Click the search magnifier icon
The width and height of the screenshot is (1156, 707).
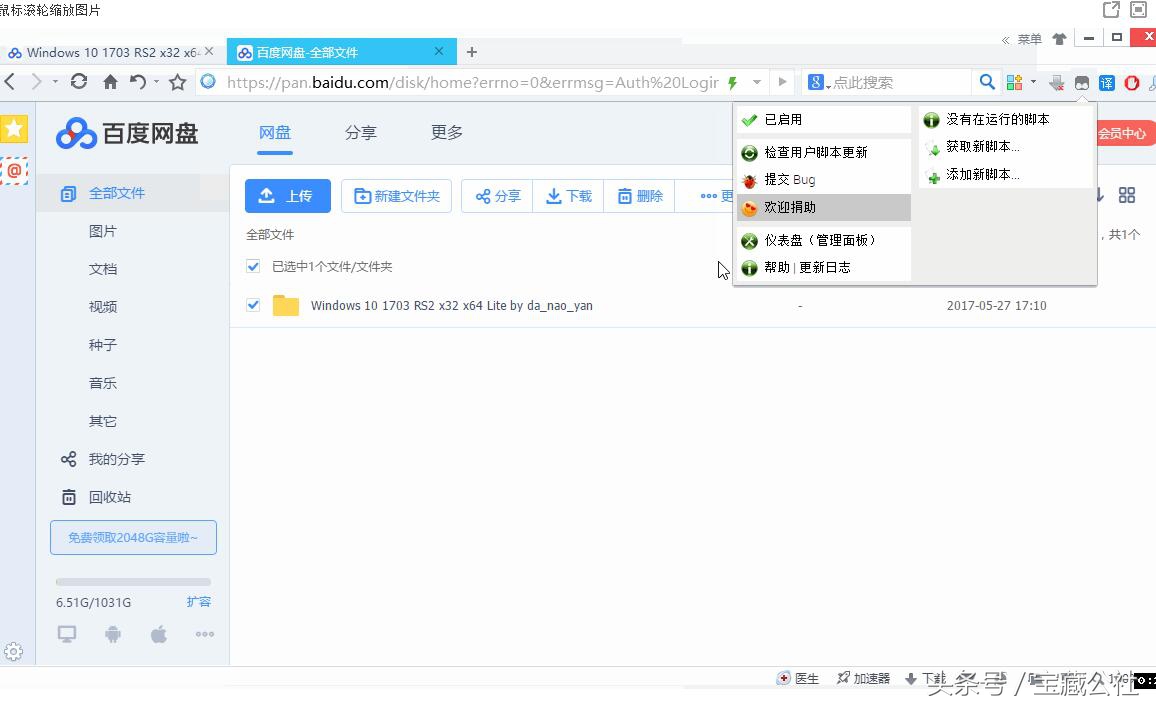(x=987, y=82)
